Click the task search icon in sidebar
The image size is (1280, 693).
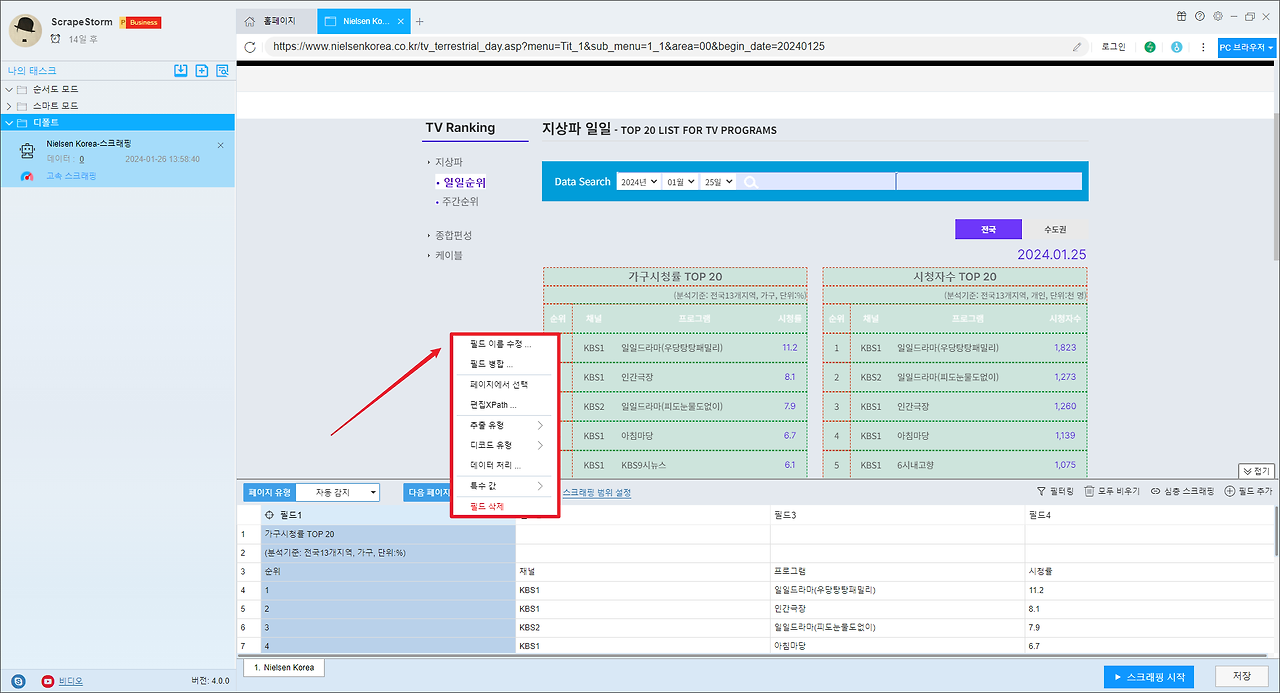click(x=222, y=70)
